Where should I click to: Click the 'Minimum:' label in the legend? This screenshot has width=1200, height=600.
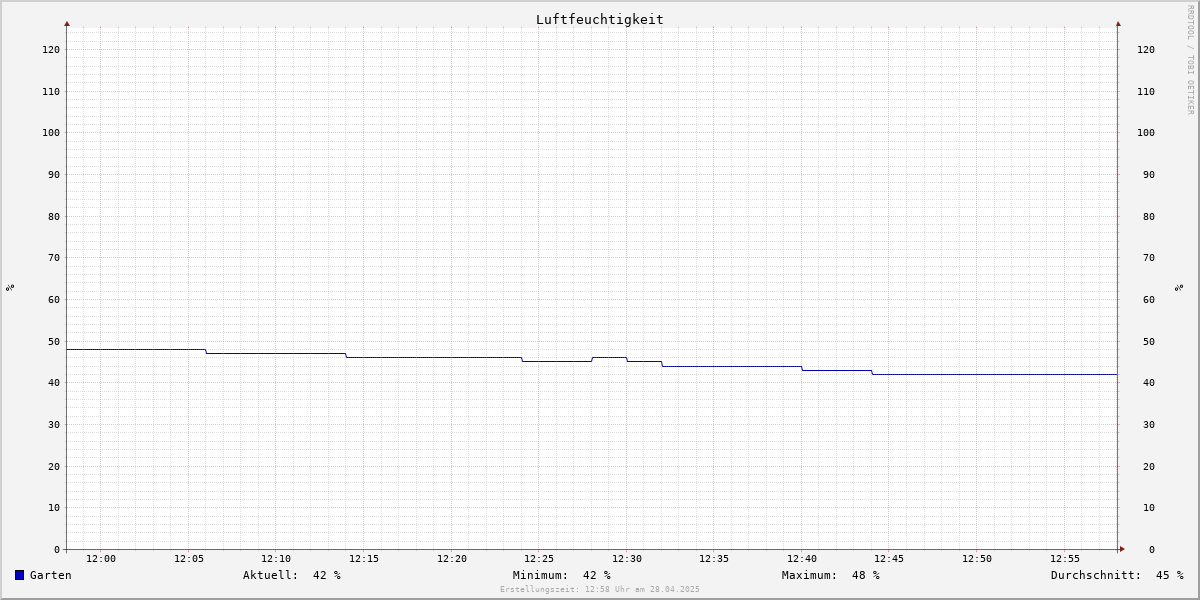[541, 575]
